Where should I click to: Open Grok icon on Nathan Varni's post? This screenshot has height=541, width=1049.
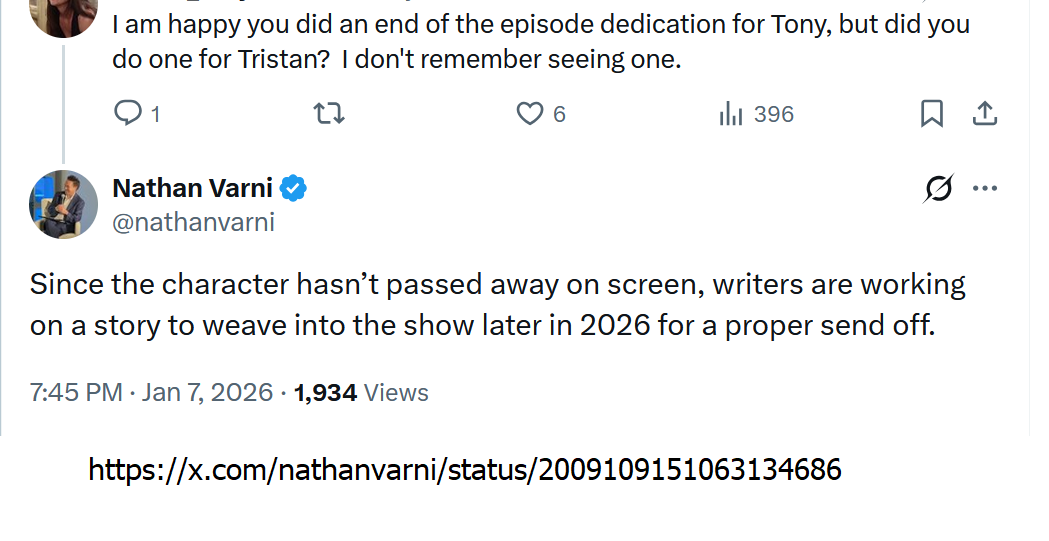pyautogui.click(x=938, y=189)
